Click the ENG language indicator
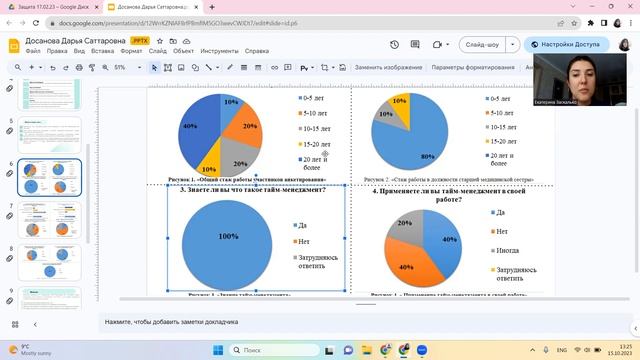The width and height of the screenshot is (640, 360). click(x=562, y=350)
